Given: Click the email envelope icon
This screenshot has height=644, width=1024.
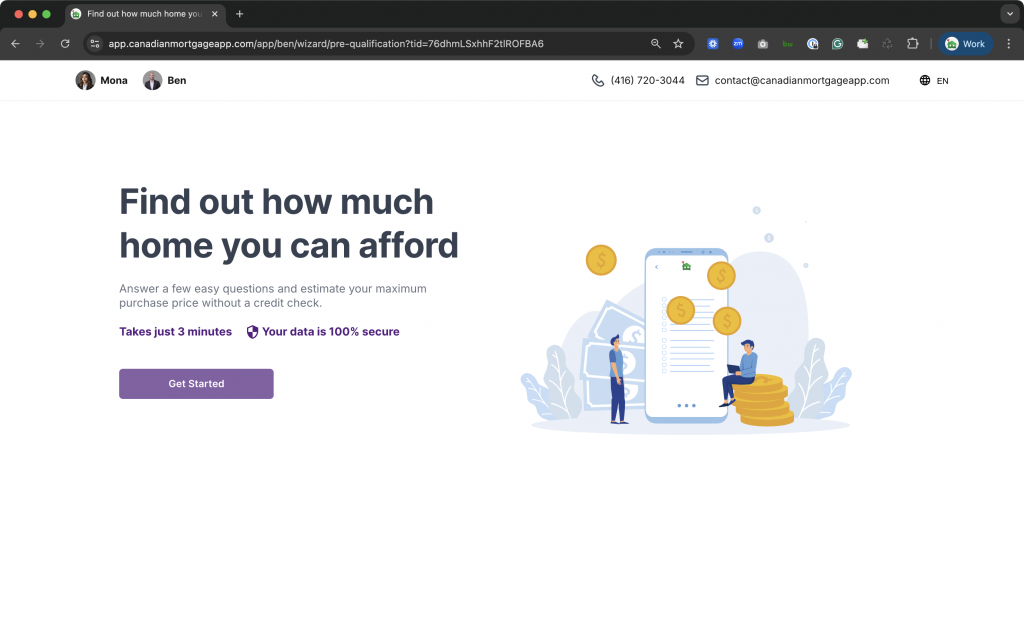Looking at the screenshot, I should coord(702,80).
